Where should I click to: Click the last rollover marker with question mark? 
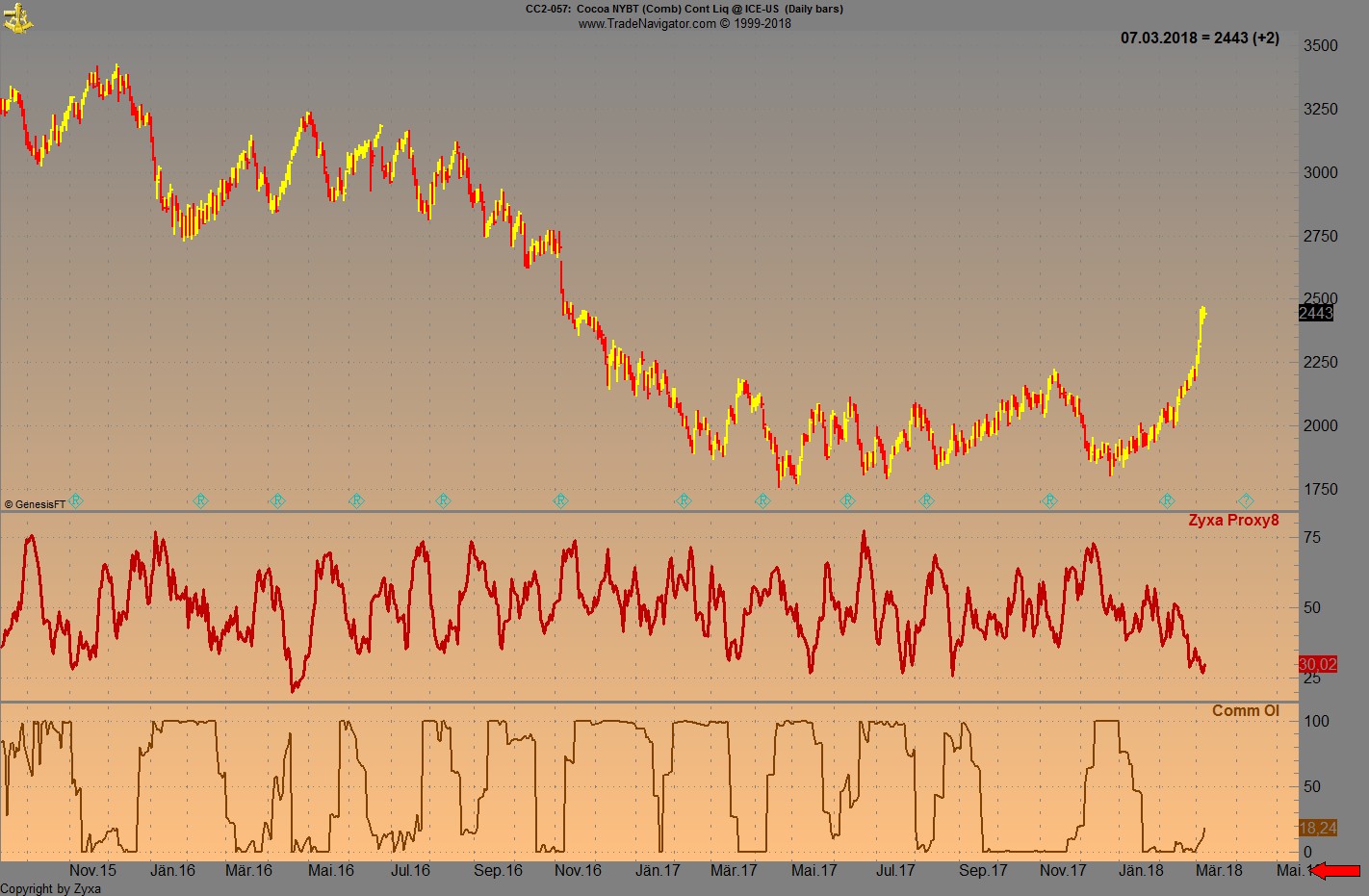pos(1245,501)
